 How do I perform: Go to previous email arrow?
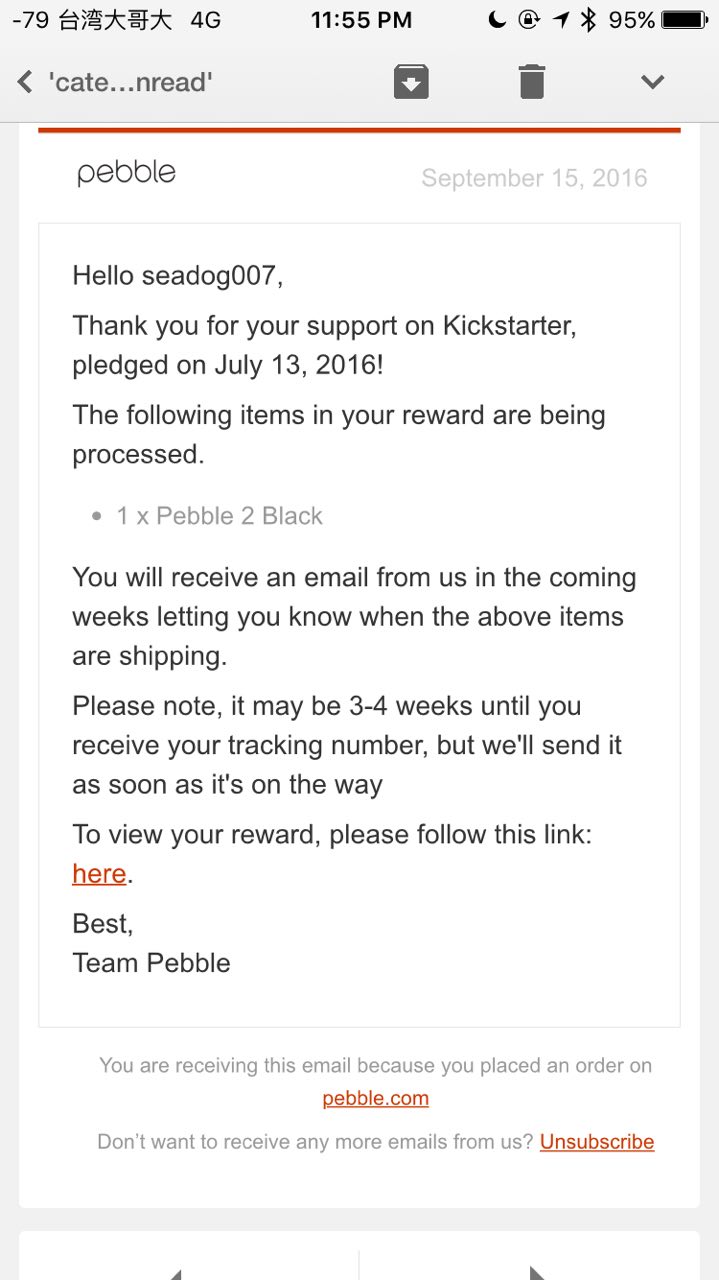[x=178, y=1272]
